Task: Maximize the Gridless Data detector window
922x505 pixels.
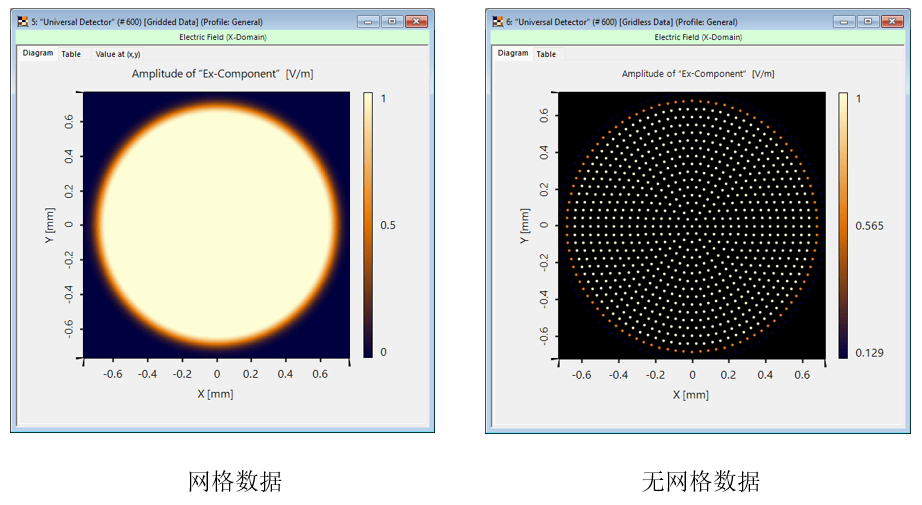Action: [x=868, y=22]
